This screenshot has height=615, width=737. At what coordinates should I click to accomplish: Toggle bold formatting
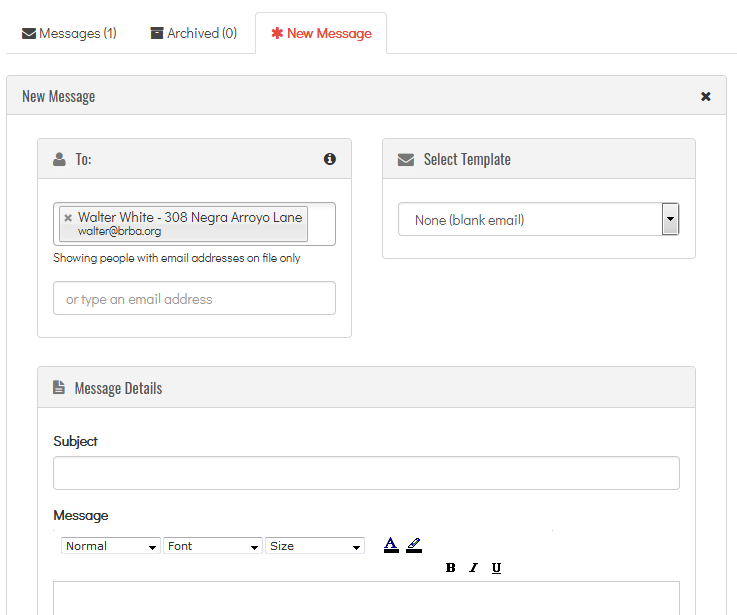pyautogui.click(x=450, y=568)
